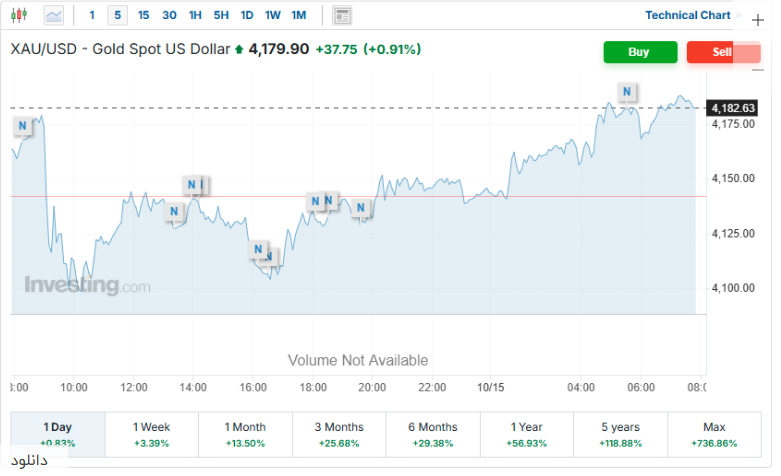Show the 5 years range
The height and width of the screenshot is (476, 781).
click(x=622, y=433)
